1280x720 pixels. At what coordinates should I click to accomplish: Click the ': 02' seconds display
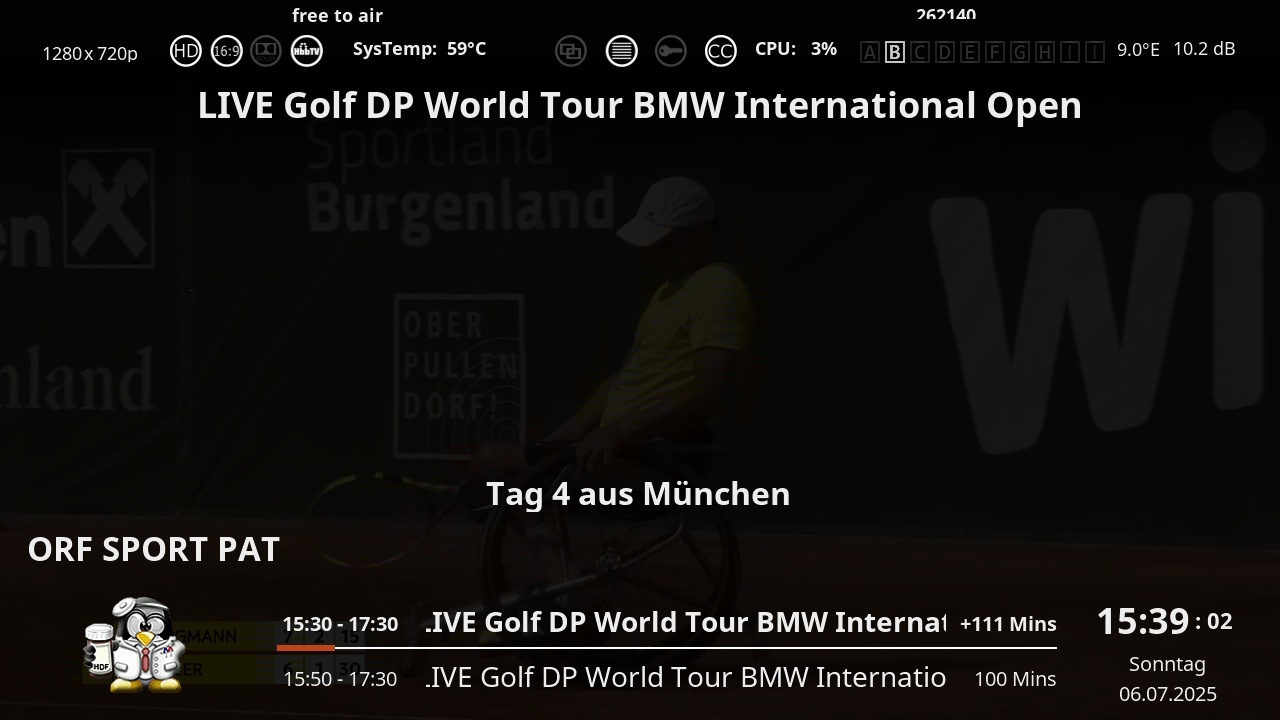[x=1214, y=621]
